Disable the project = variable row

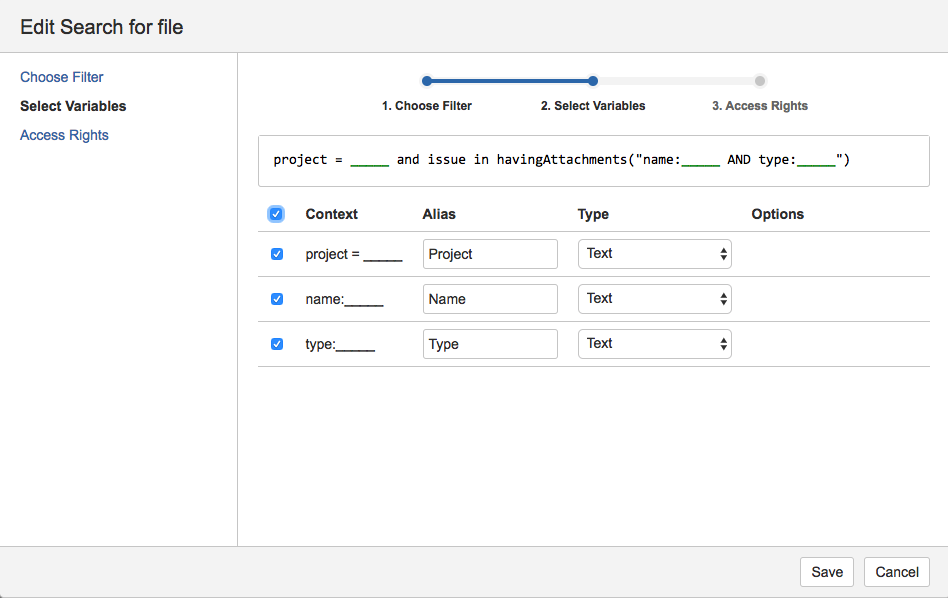point(276,254)
